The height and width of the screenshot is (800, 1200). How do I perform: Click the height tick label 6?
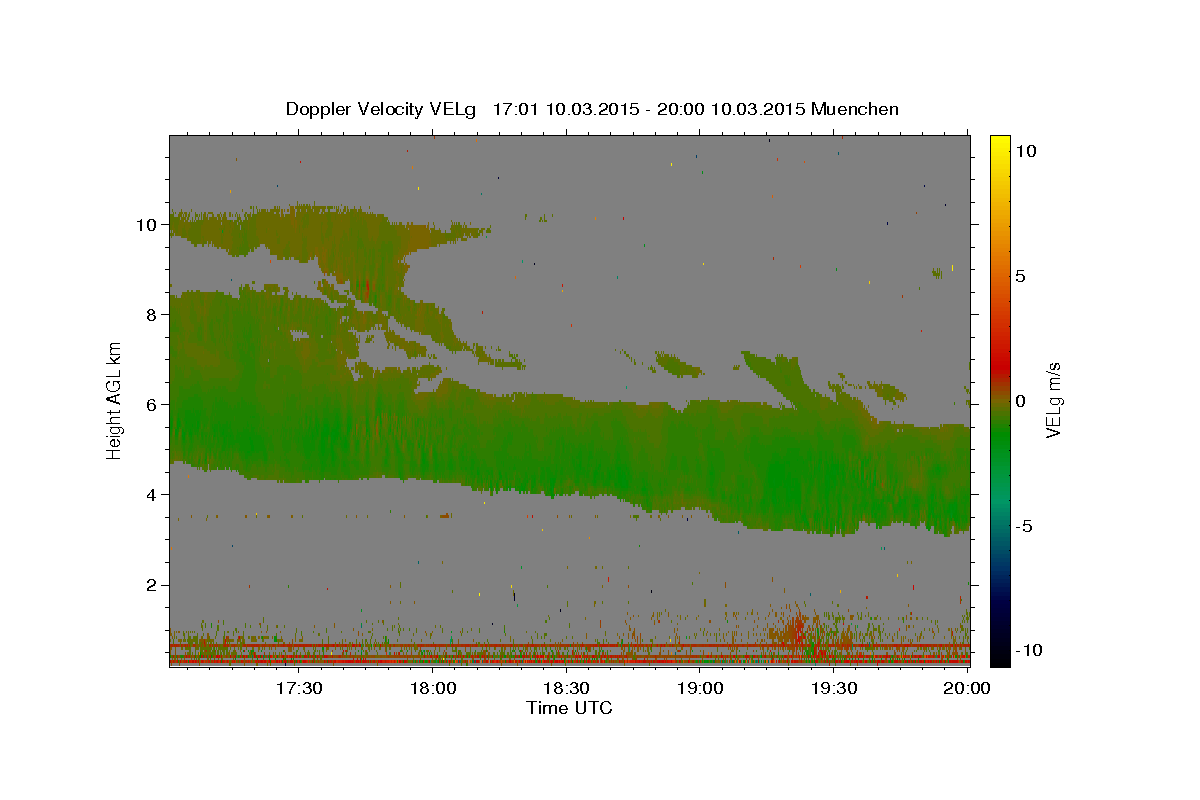[x=152, y=404]
